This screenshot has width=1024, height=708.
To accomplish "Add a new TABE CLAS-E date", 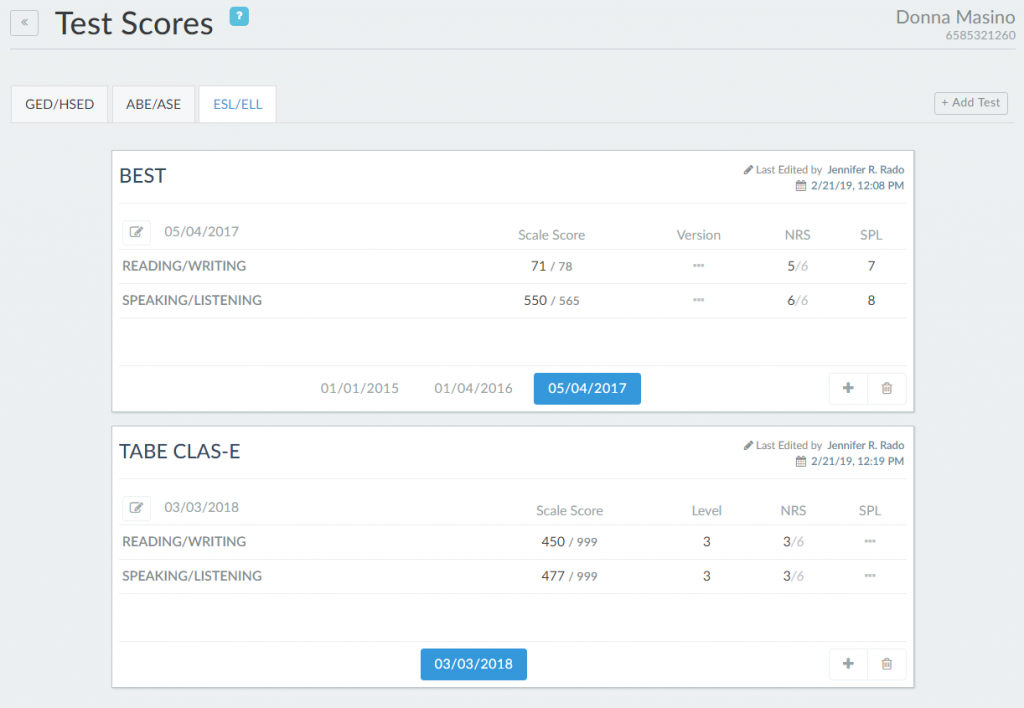I will (x=848, y=664).
